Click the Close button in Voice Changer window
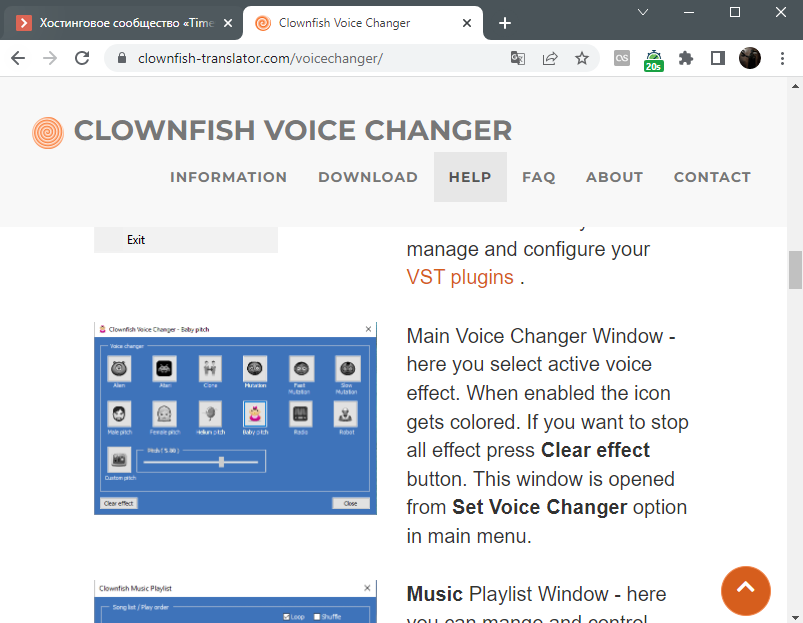 [x=351, y=503]
